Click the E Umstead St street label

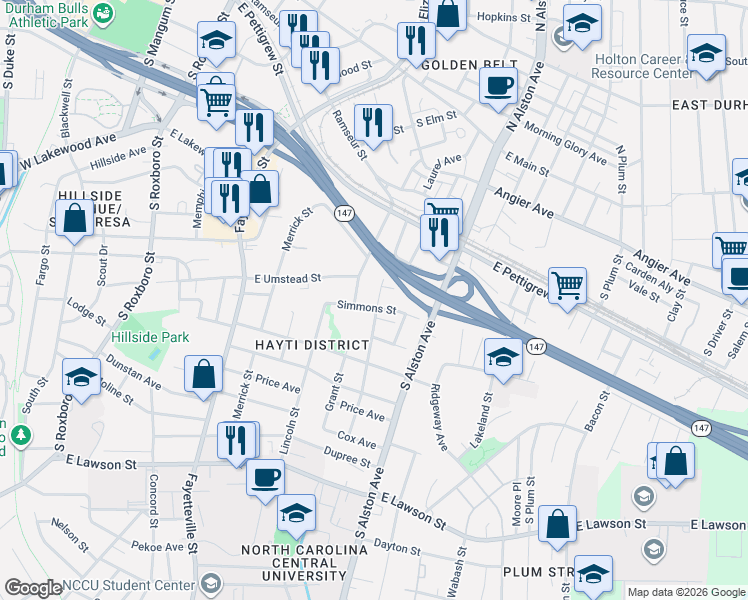(x=288, y=279)
